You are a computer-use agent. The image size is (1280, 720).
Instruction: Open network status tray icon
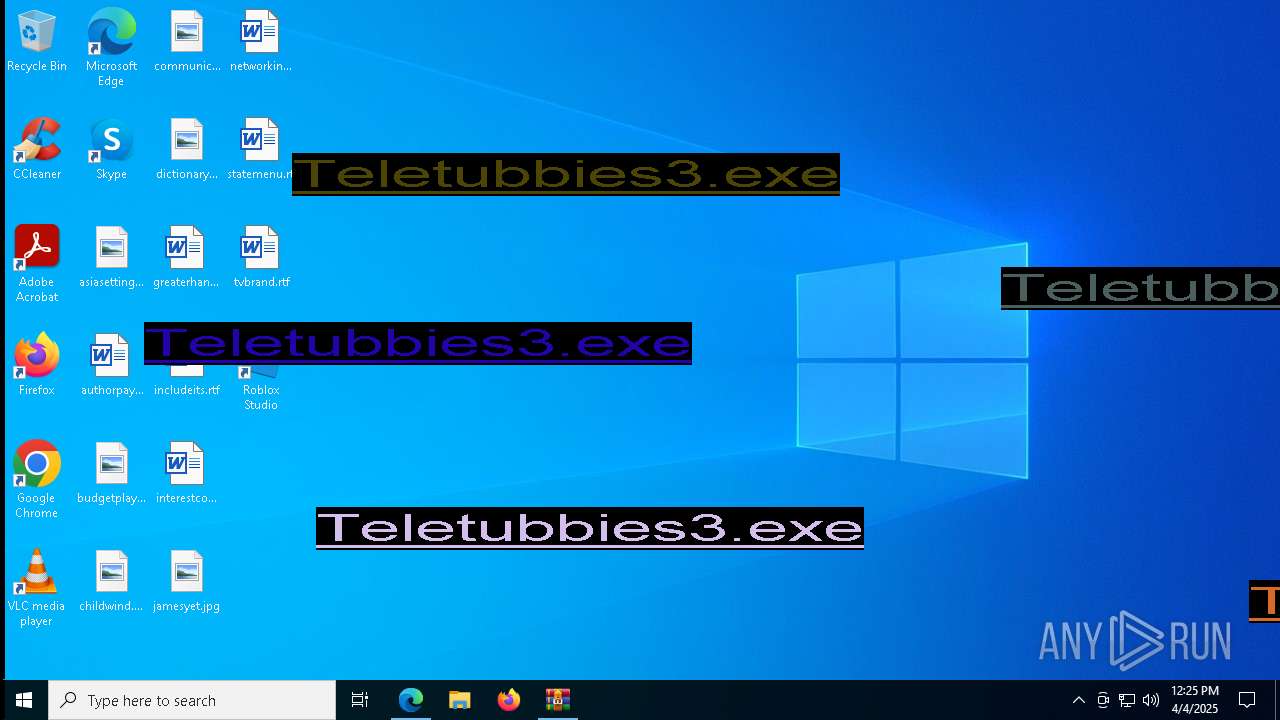click(1127, 700)
